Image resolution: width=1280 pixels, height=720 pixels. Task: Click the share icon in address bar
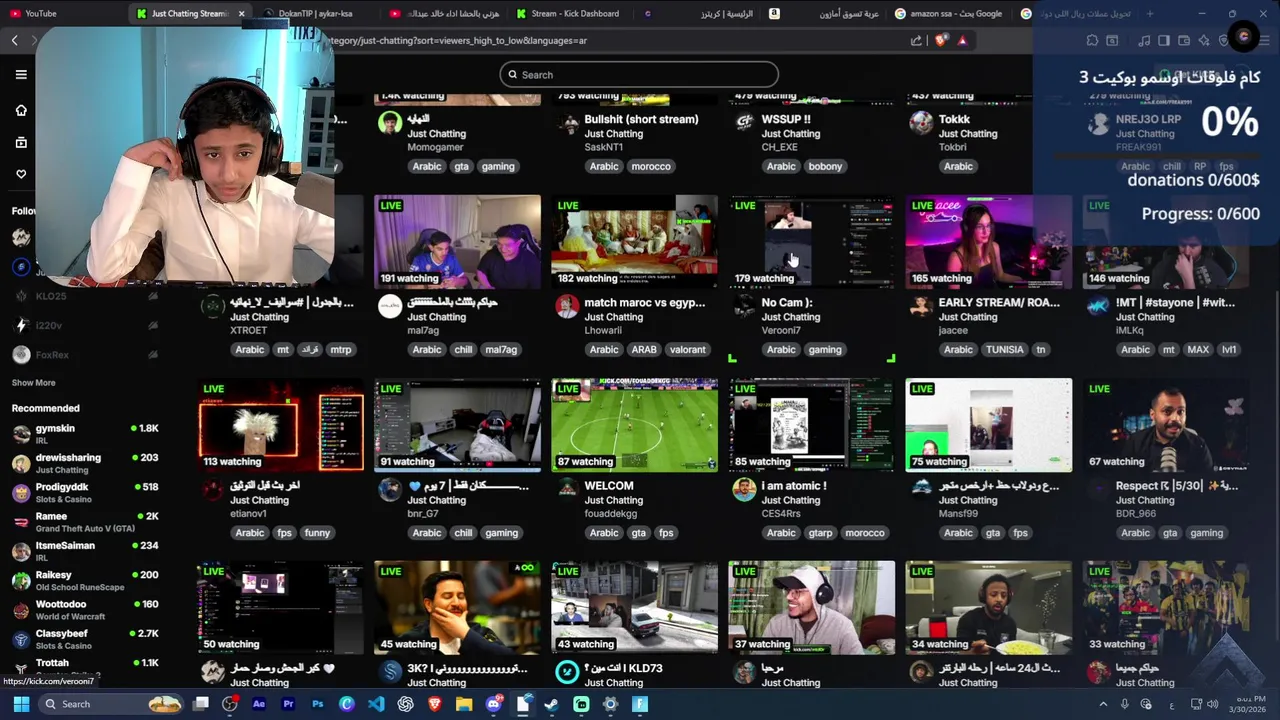coord(916,41)
